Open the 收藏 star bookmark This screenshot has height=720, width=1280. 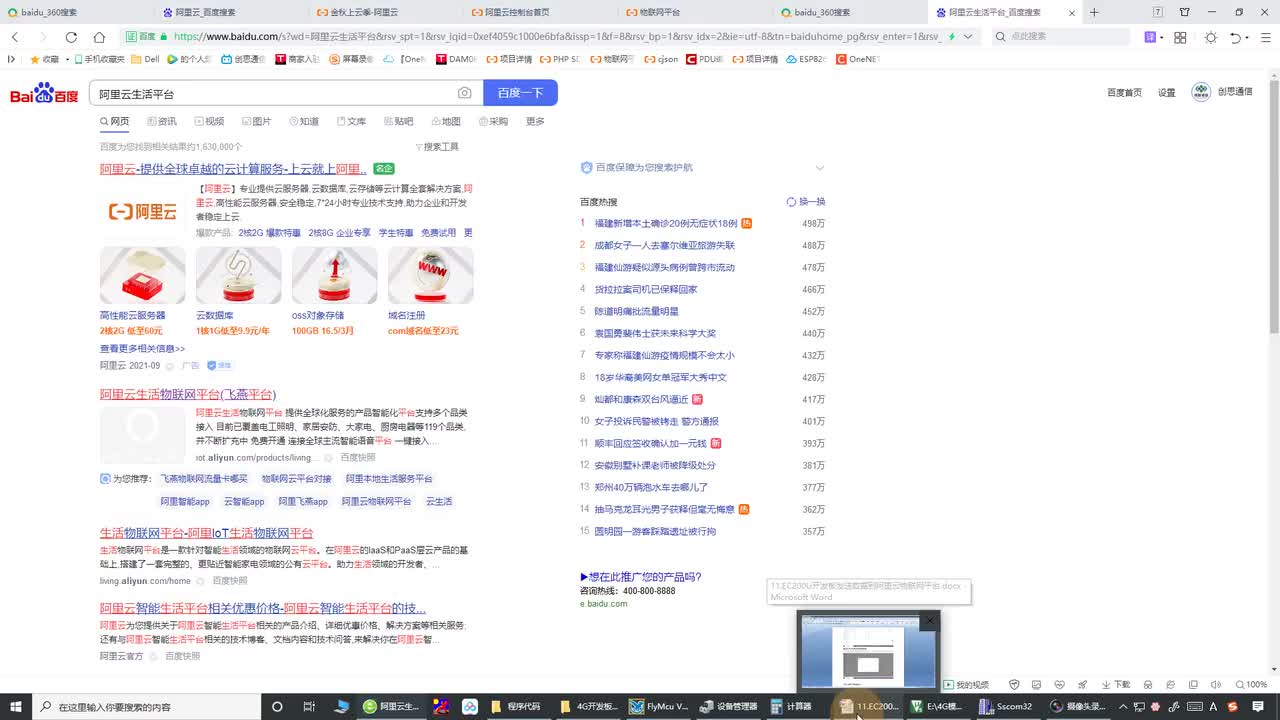45,59
